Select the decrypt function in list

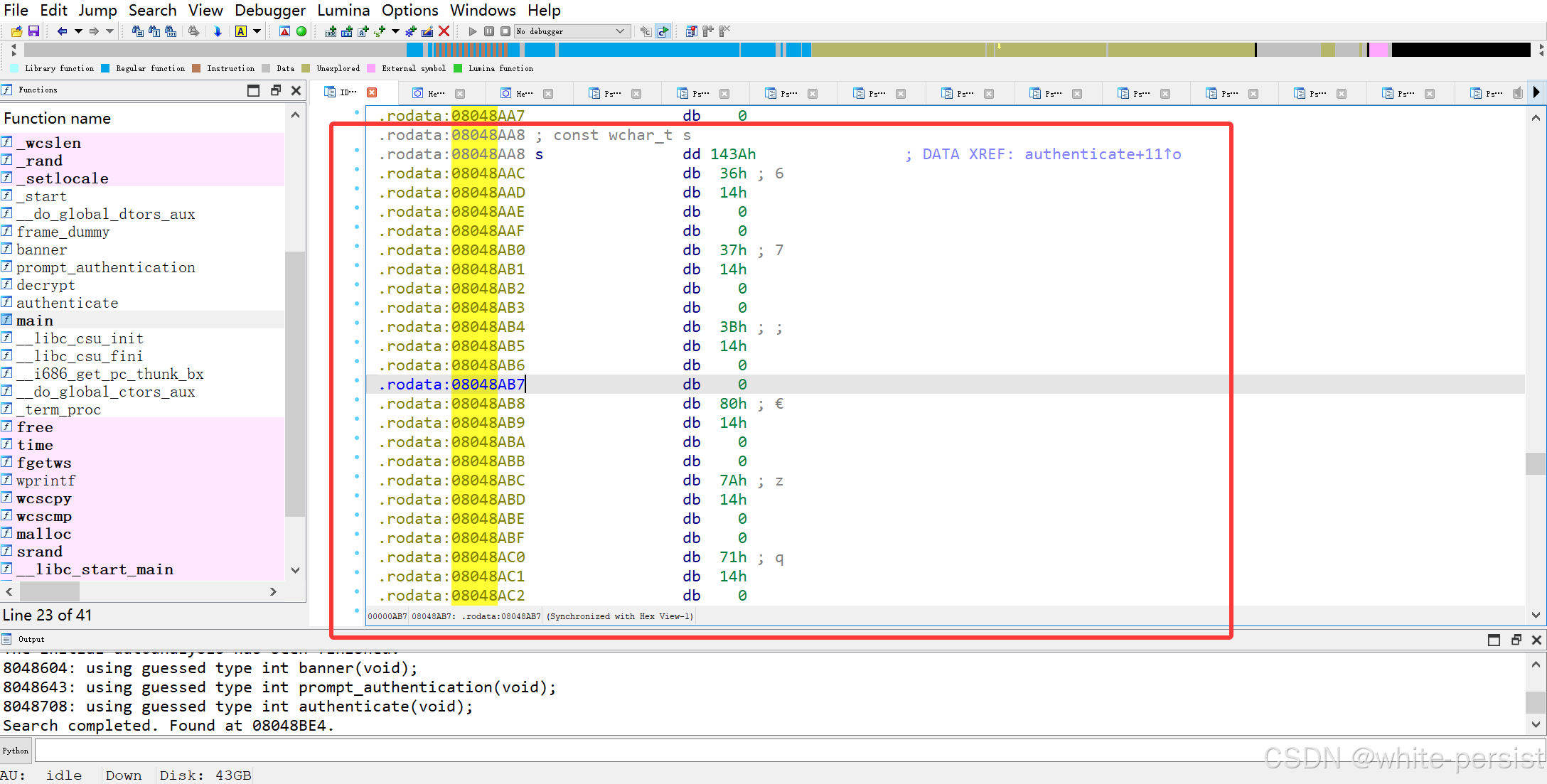pyautogui.click(x=45, y=285)
